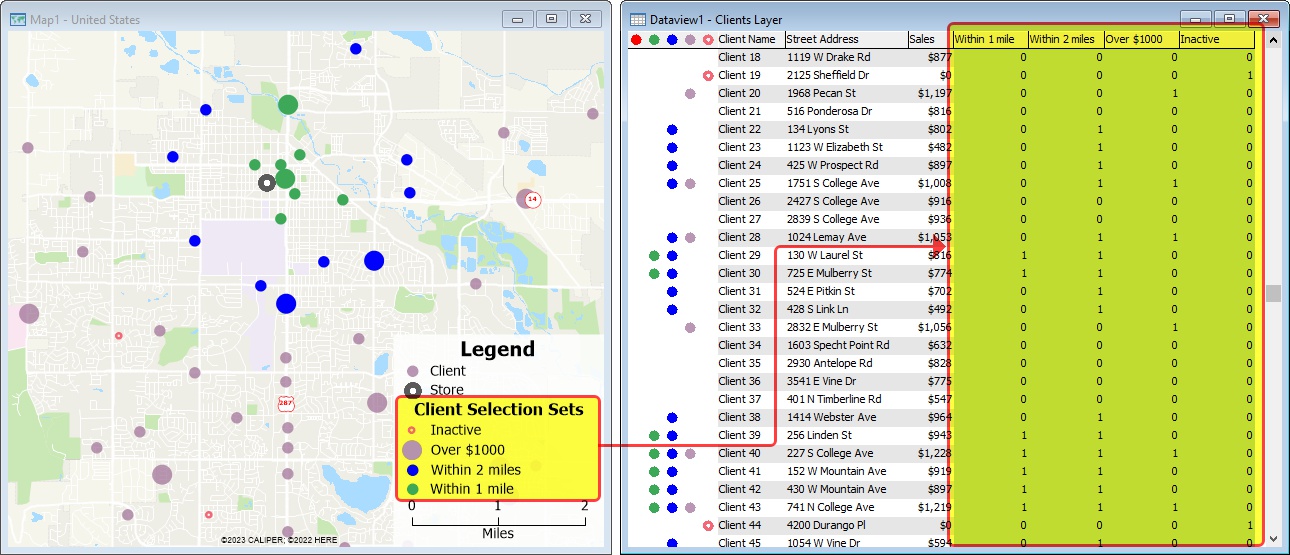Click the blue selection dot in dataview header
1290x555 pixels.
[x=672, y=40]
